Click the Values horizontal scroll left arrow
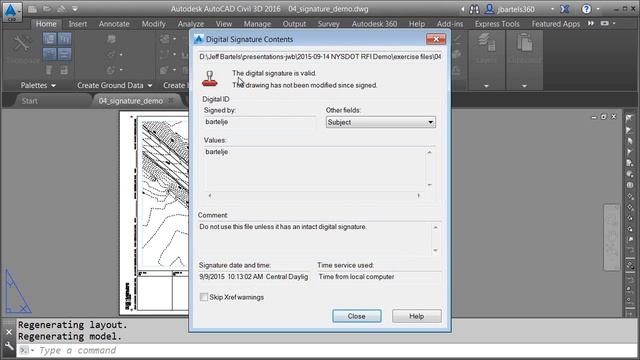This screenshot has width=640, height=360. point(210,196)
